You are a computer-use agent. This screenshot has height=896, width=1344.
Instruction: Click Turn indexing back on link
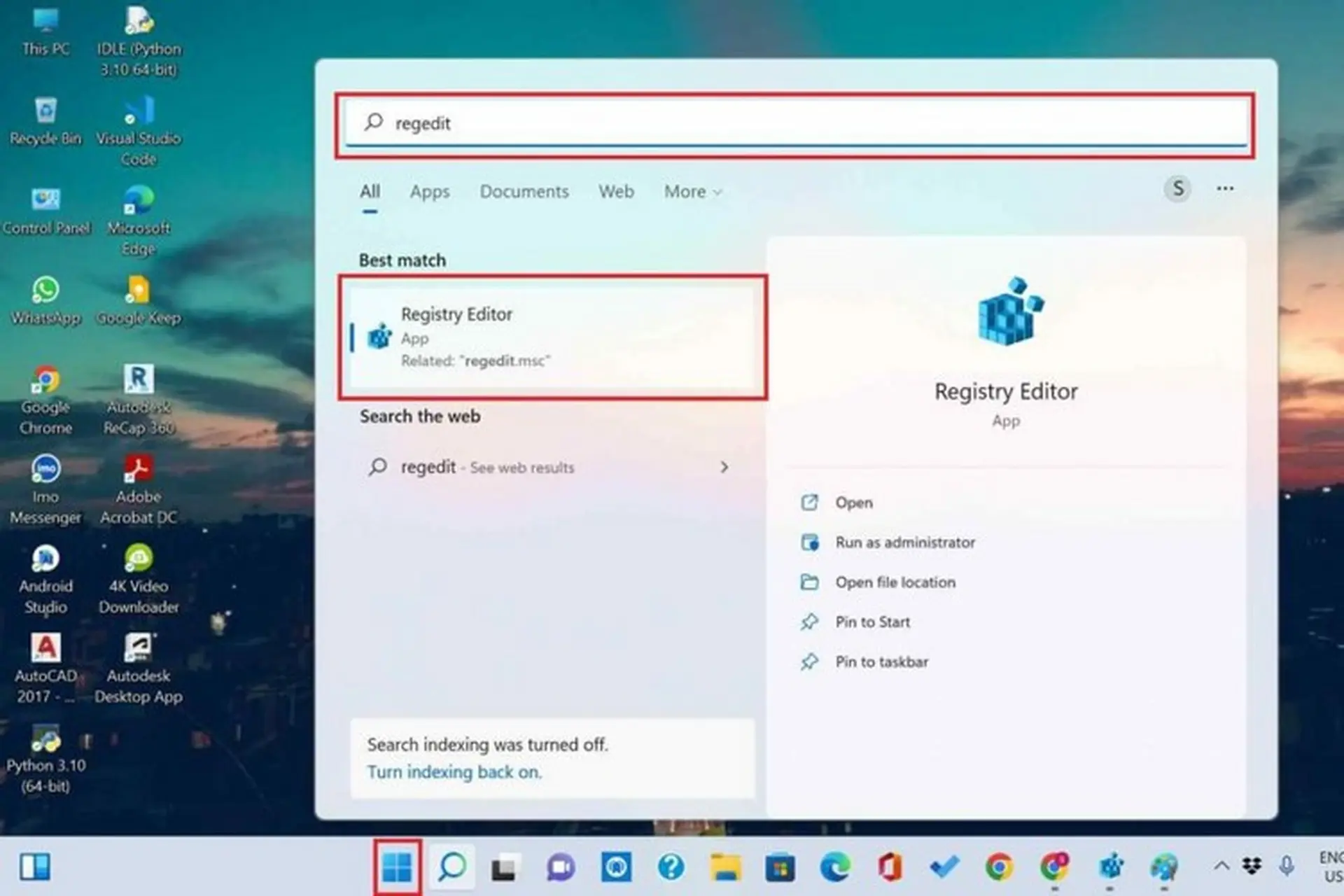tap(454, 772)
